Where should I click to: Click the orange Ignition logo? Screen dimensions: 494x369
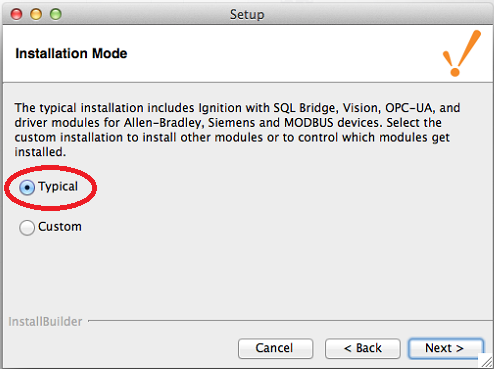pyautogui.click(x=462, y=53)
